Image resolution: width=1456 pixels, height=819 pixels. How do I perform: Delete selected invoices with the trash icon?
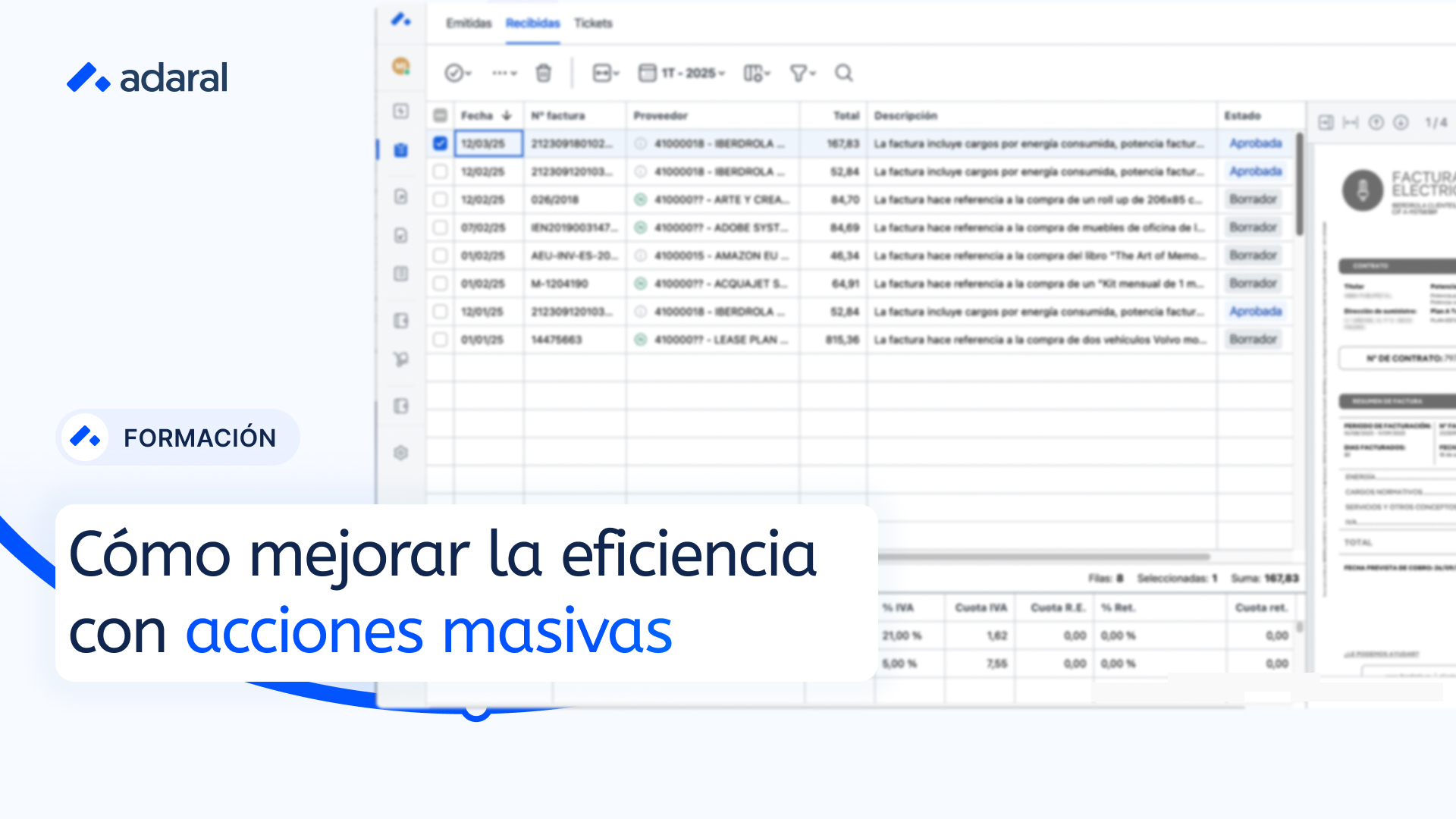(x=543, y=73)
